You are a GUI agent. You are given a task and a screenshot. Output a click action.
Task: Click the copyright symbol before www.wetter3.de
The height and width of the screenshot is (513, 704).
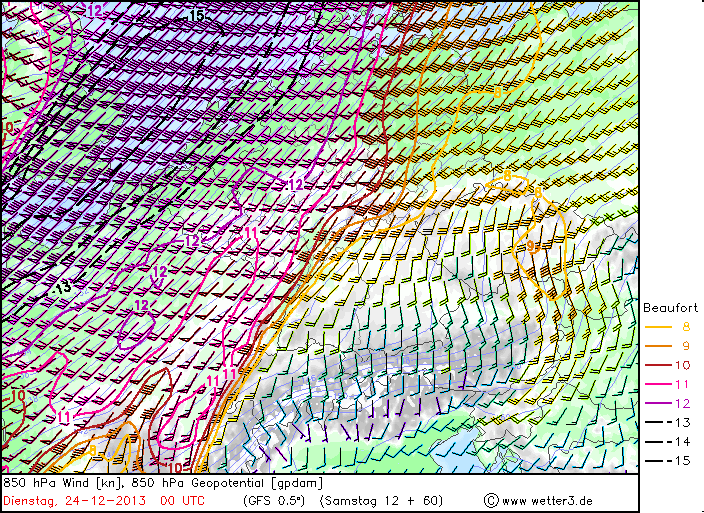[x=492, y=500]
